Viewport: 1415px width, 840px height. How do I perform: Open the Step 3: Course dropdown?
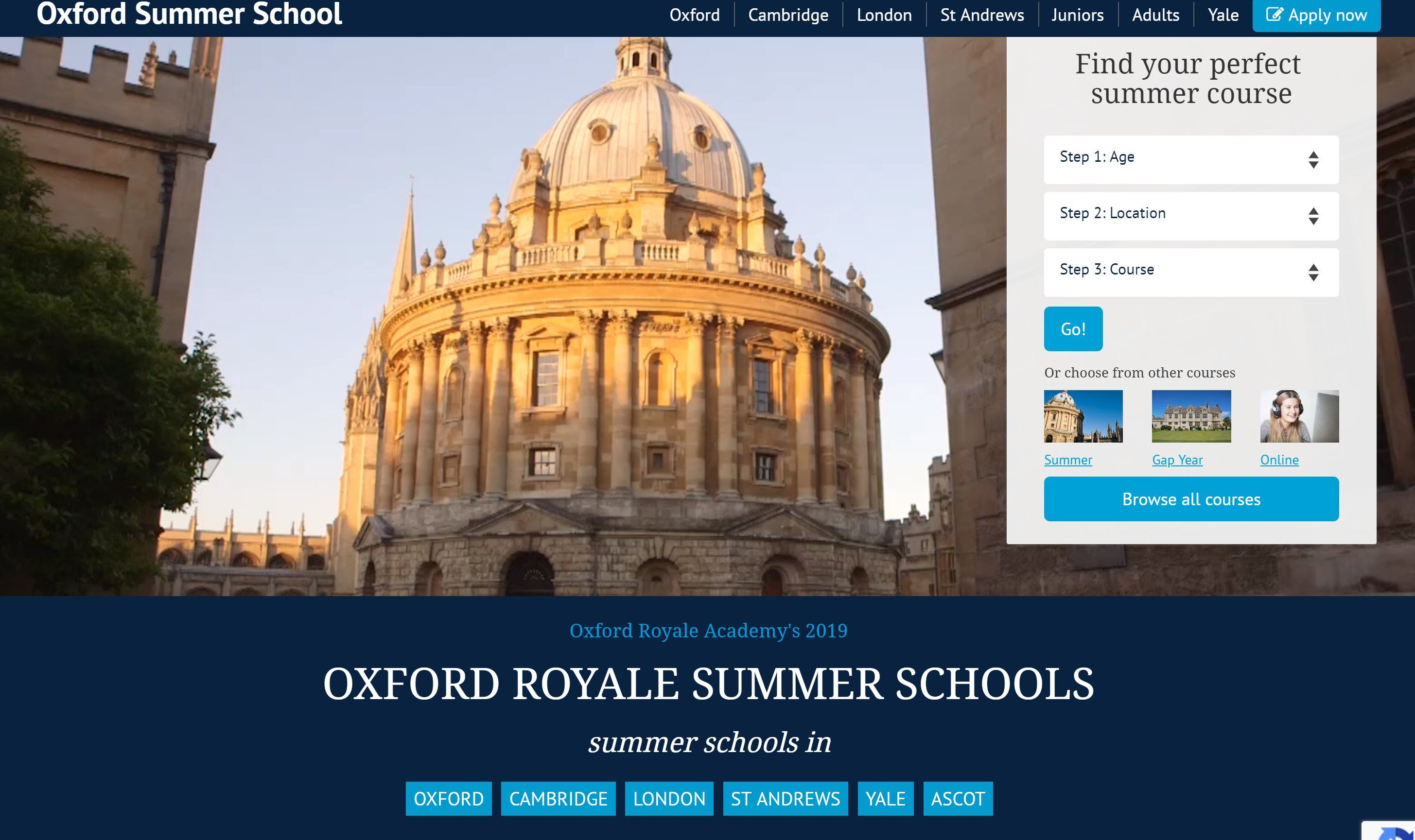[1191, 272]
